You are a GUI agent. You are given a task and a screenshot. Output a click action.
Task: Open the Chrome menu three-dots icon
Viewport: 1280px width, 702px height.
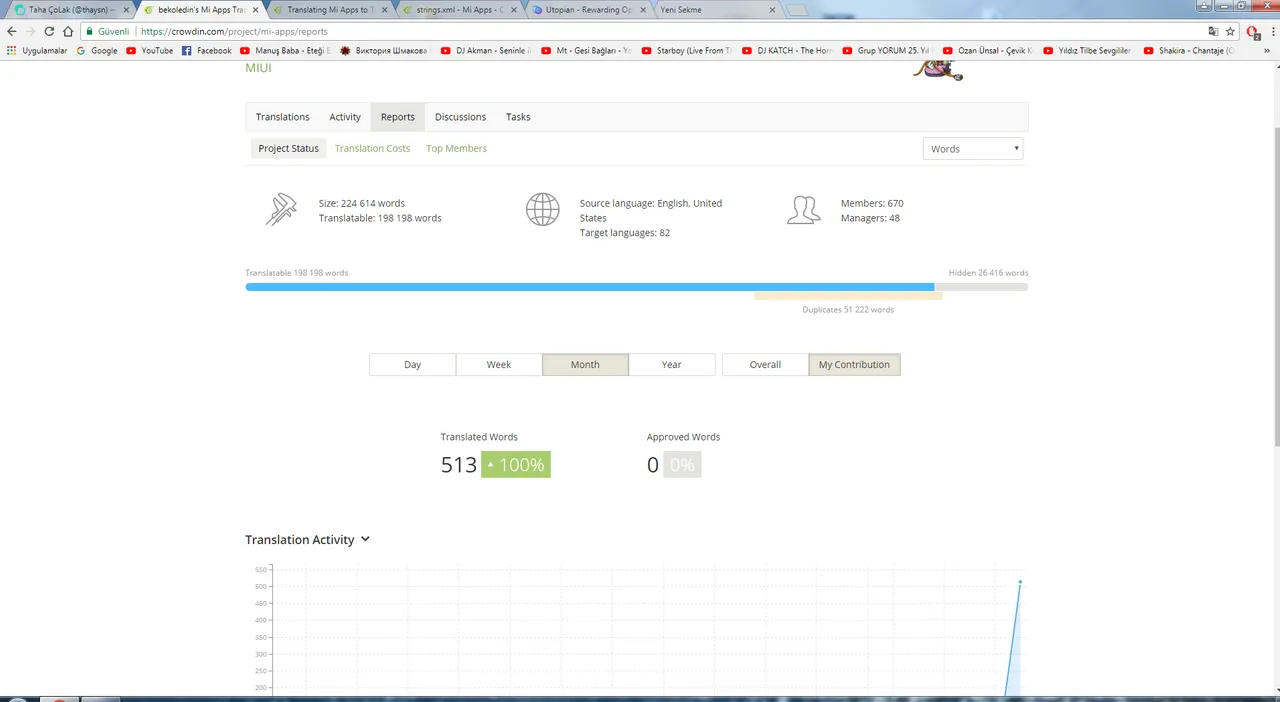tap(1271, 31)
